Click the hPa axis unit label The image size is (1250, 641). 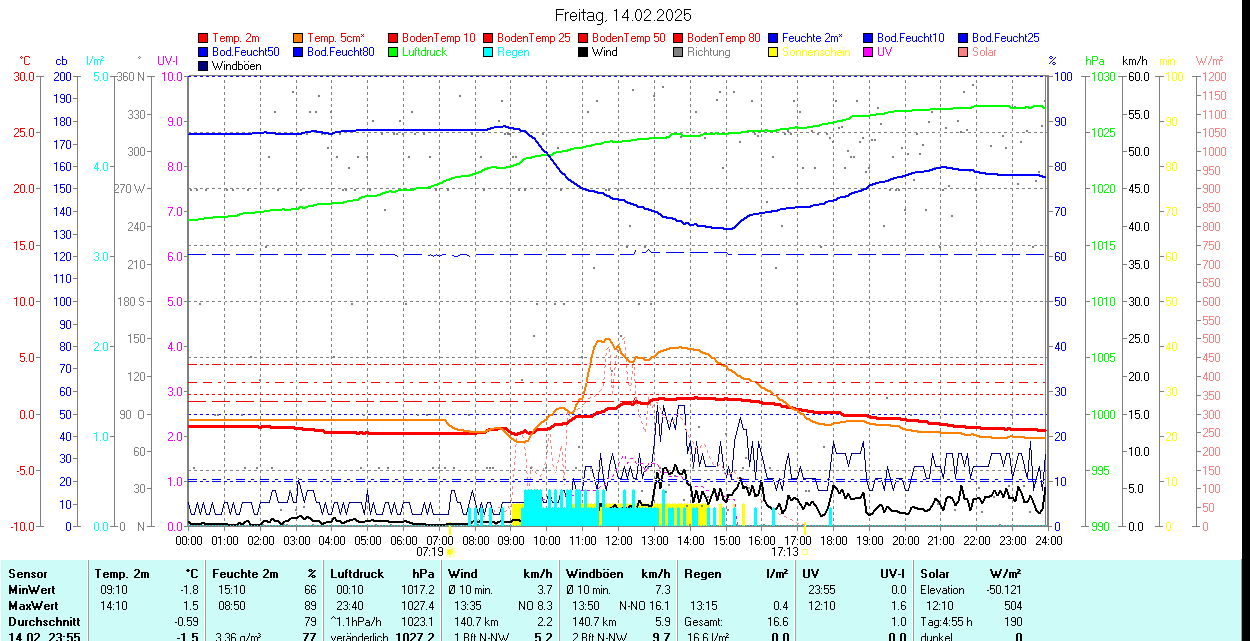point(1095,61)
